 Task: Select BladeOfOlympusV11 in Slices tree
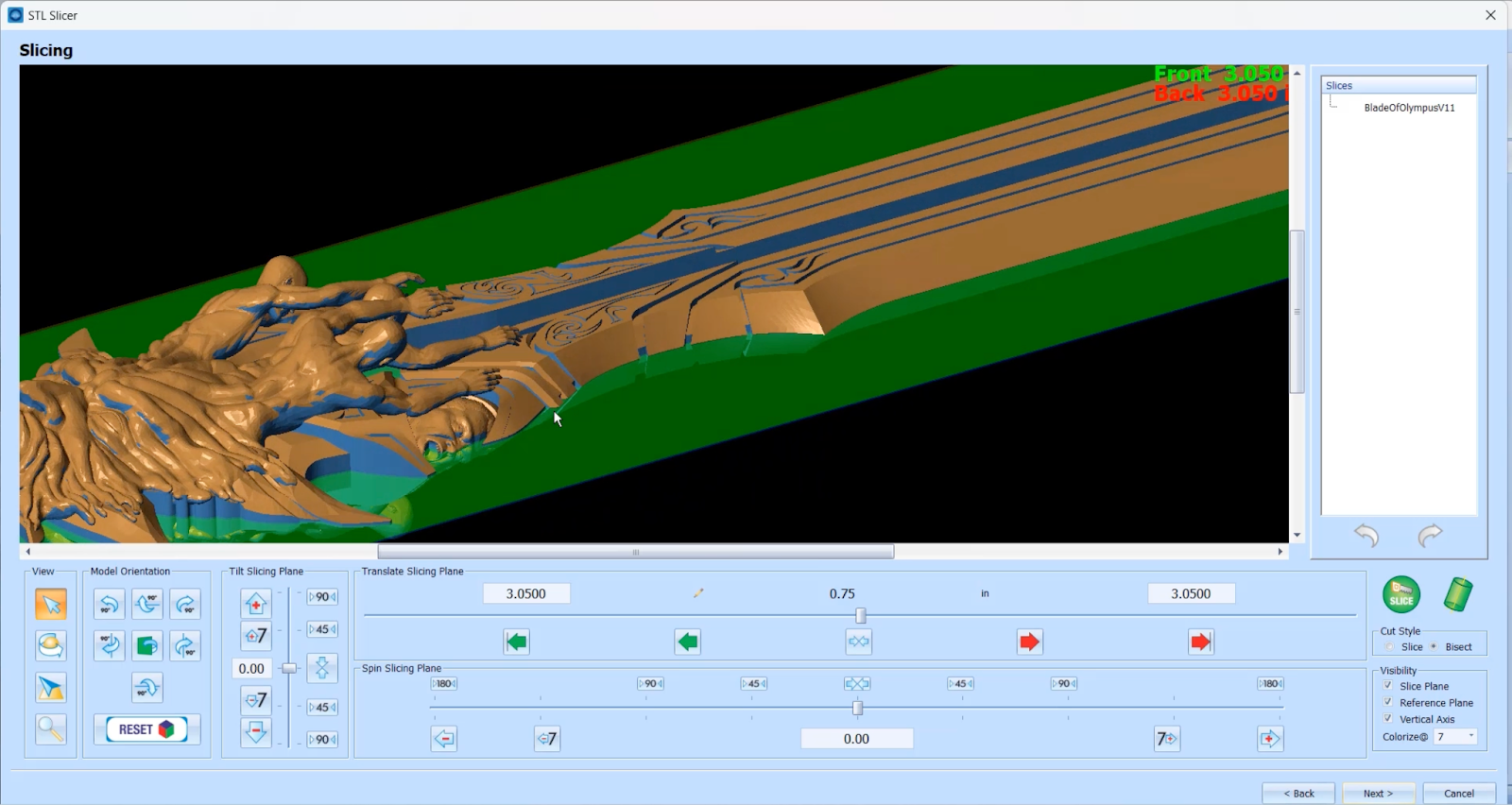pyautogui.click(x=1409, y=108)
